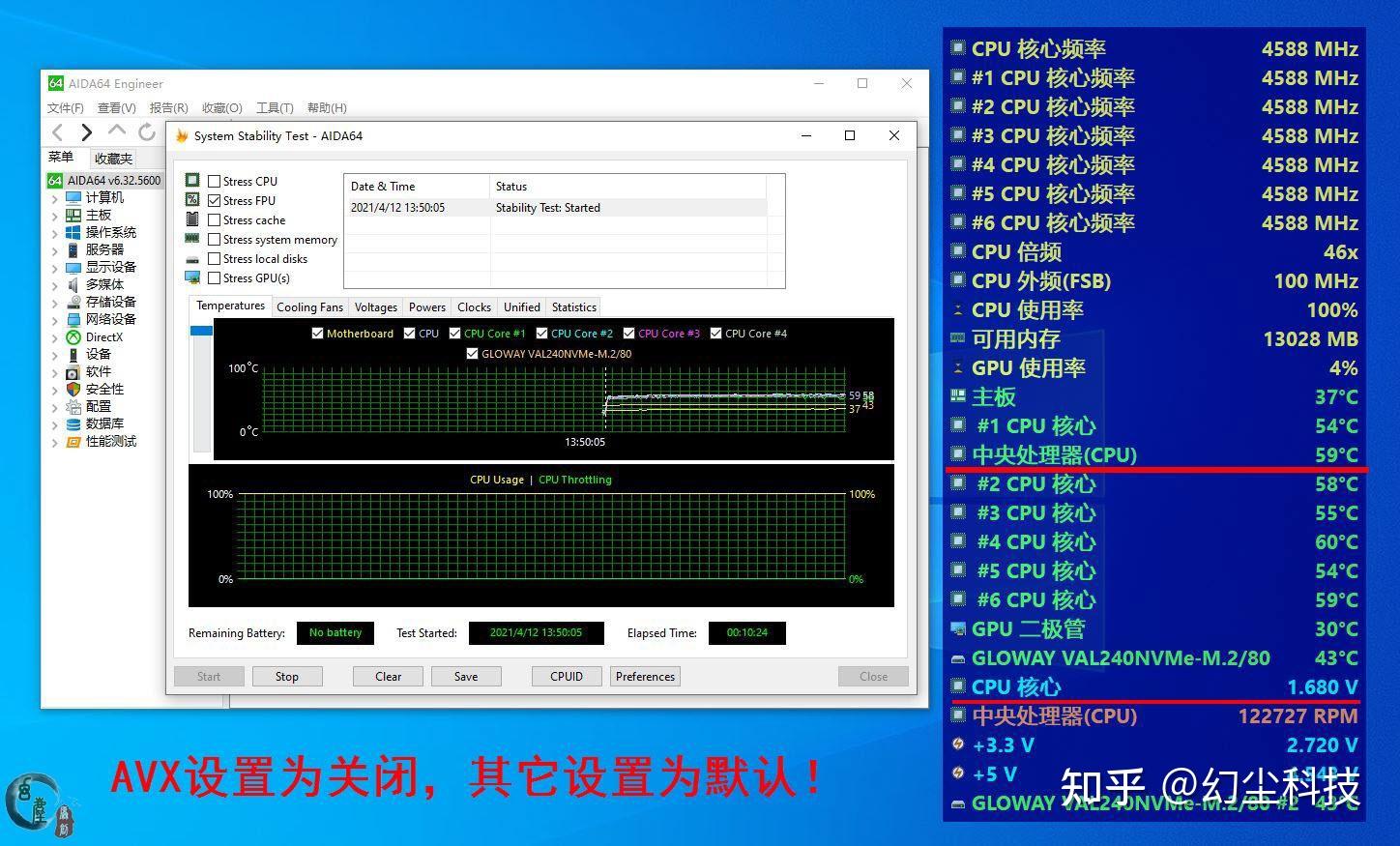Image resolution: width=1400 pixels, height=846 pixels.
Task: Click the 计算机 computer icon
Action: 73,197
